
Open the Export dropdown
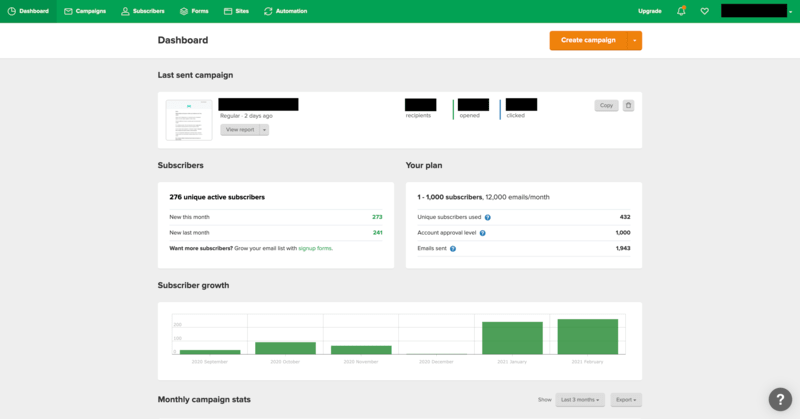(626, 400)
